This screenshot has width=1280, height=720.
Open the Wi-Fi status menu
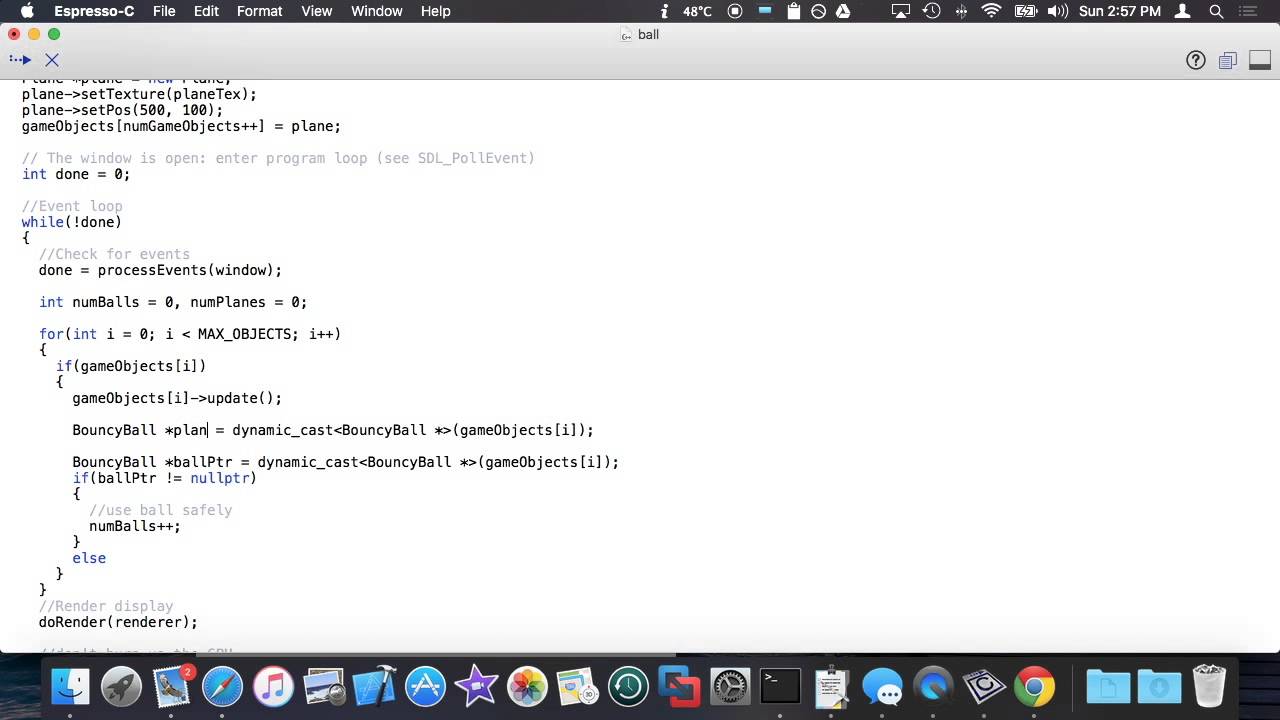[x=991, y=11]
